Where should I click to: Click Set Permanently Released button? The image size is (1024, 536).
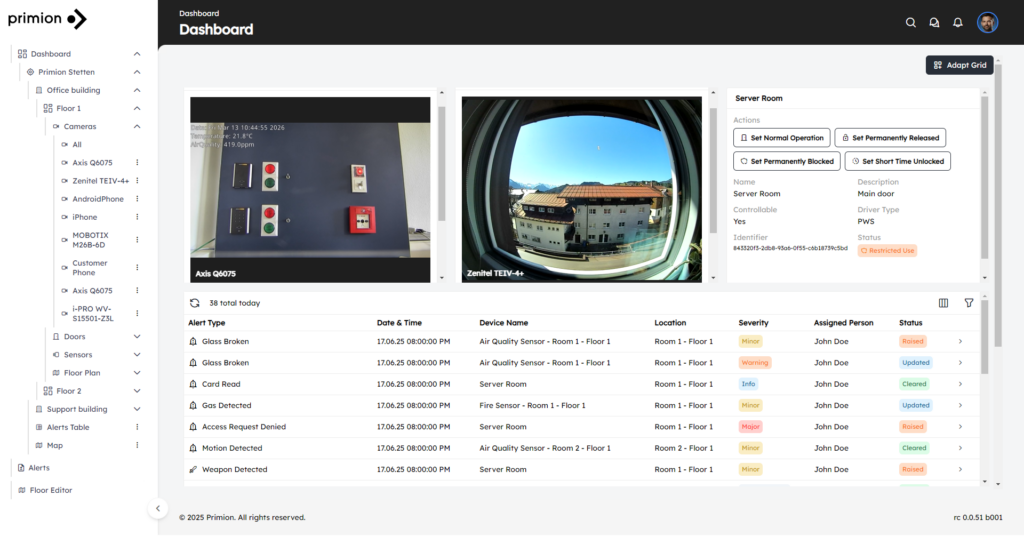tap(890, 138)
